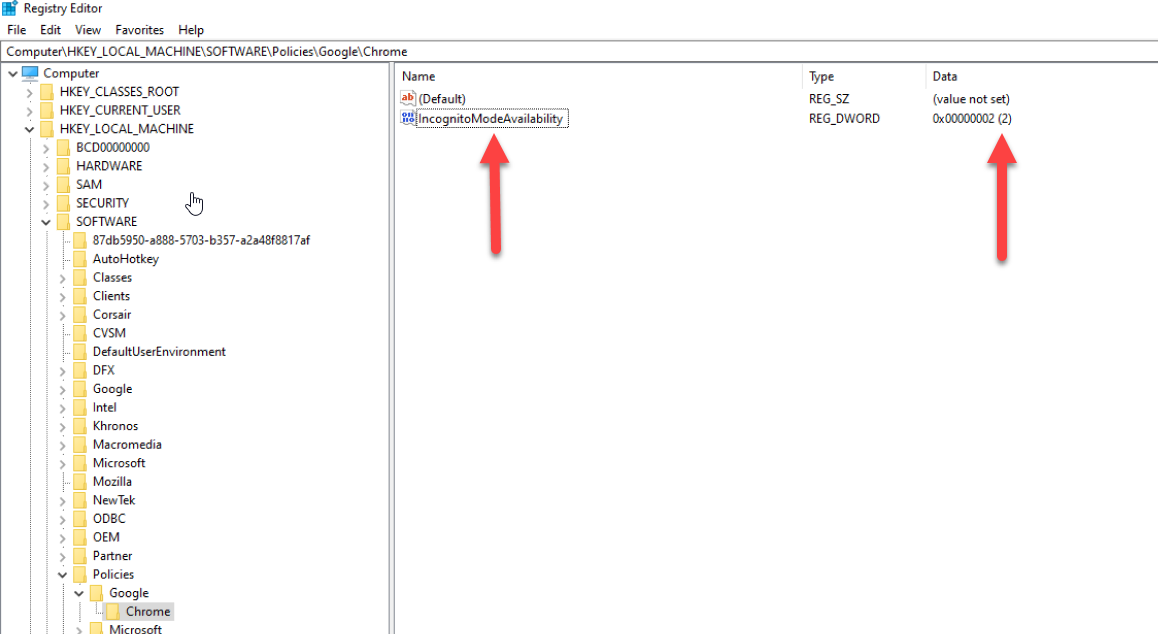This screenshot has height=634, width=1158.
Task: Click the Intel folder icon
Action: 80,407
